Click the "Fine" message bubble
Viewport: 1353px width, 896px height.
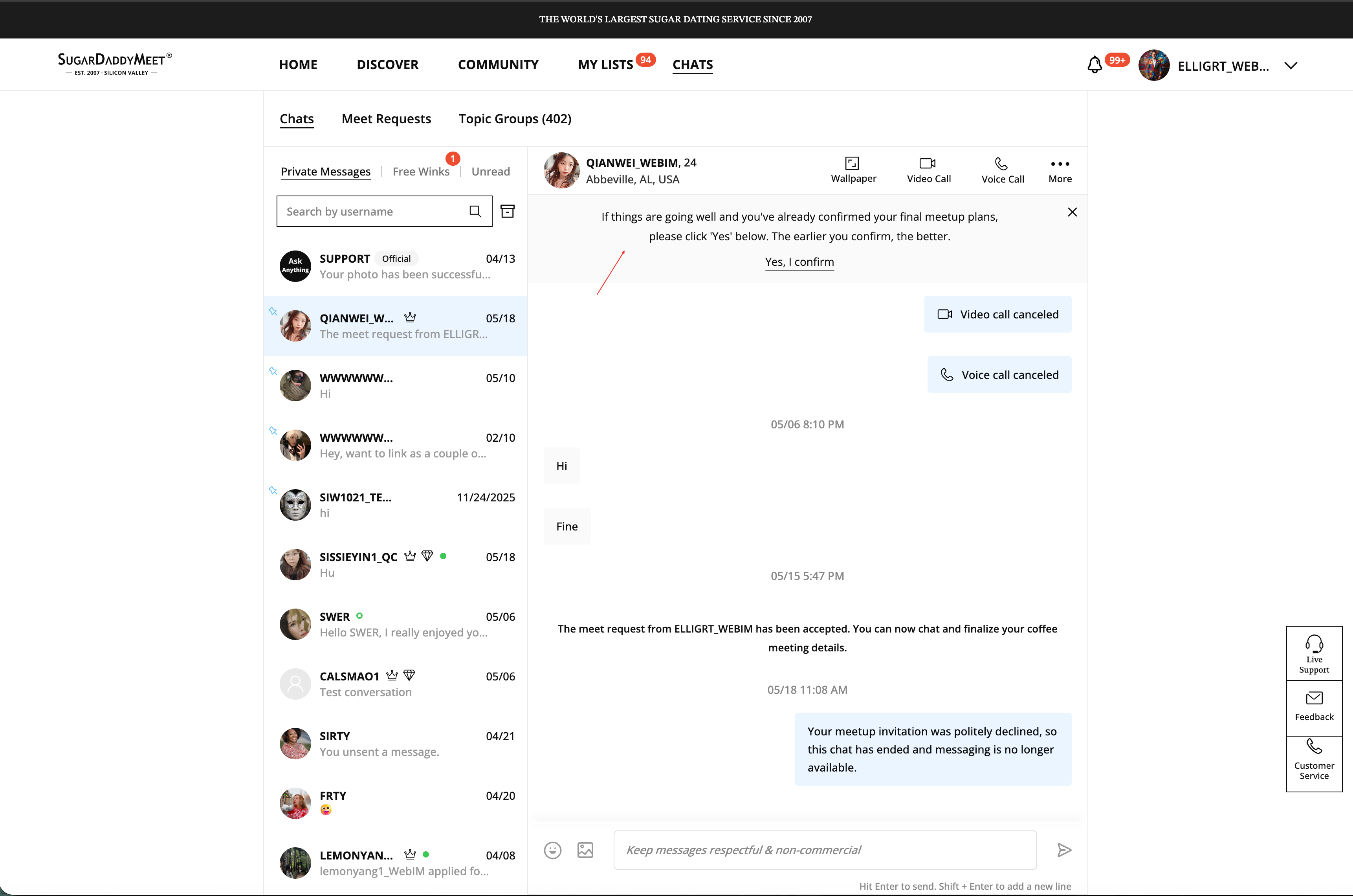pos(567,526)
